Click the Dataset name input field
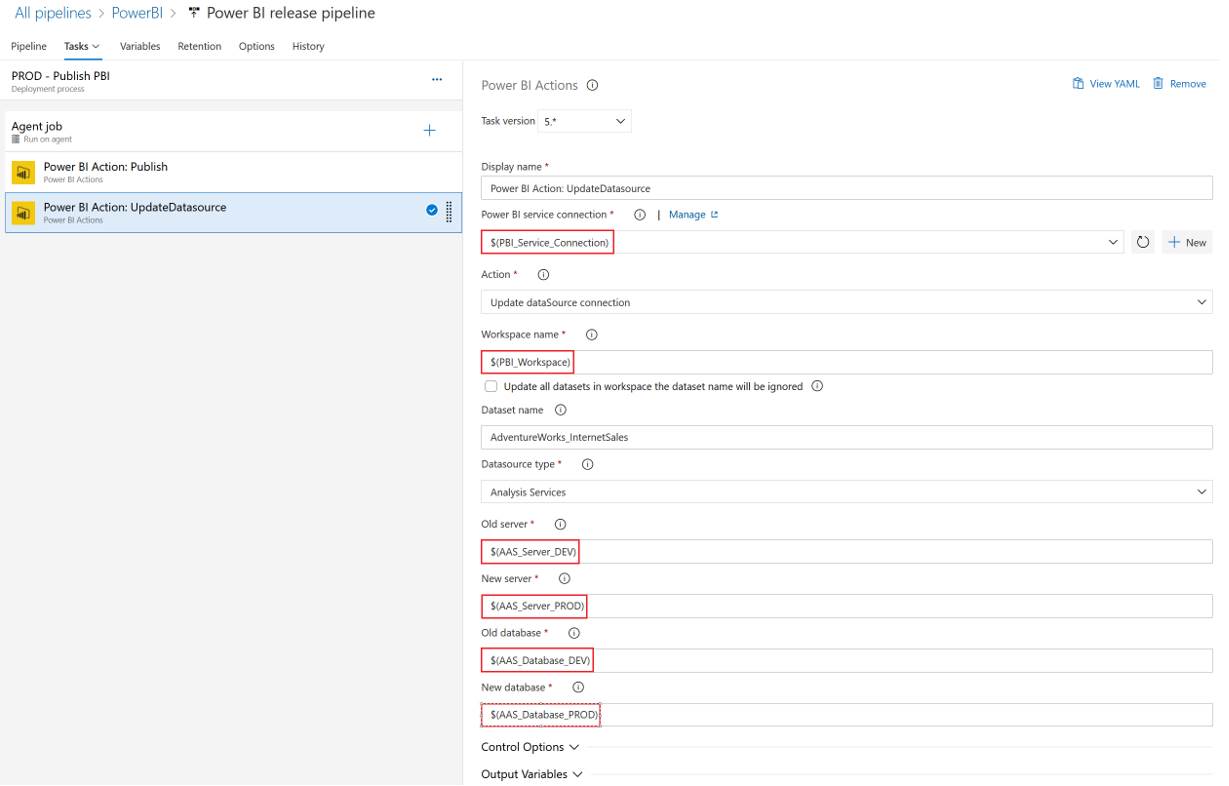Screen dimensions: 1229x786 847,437
